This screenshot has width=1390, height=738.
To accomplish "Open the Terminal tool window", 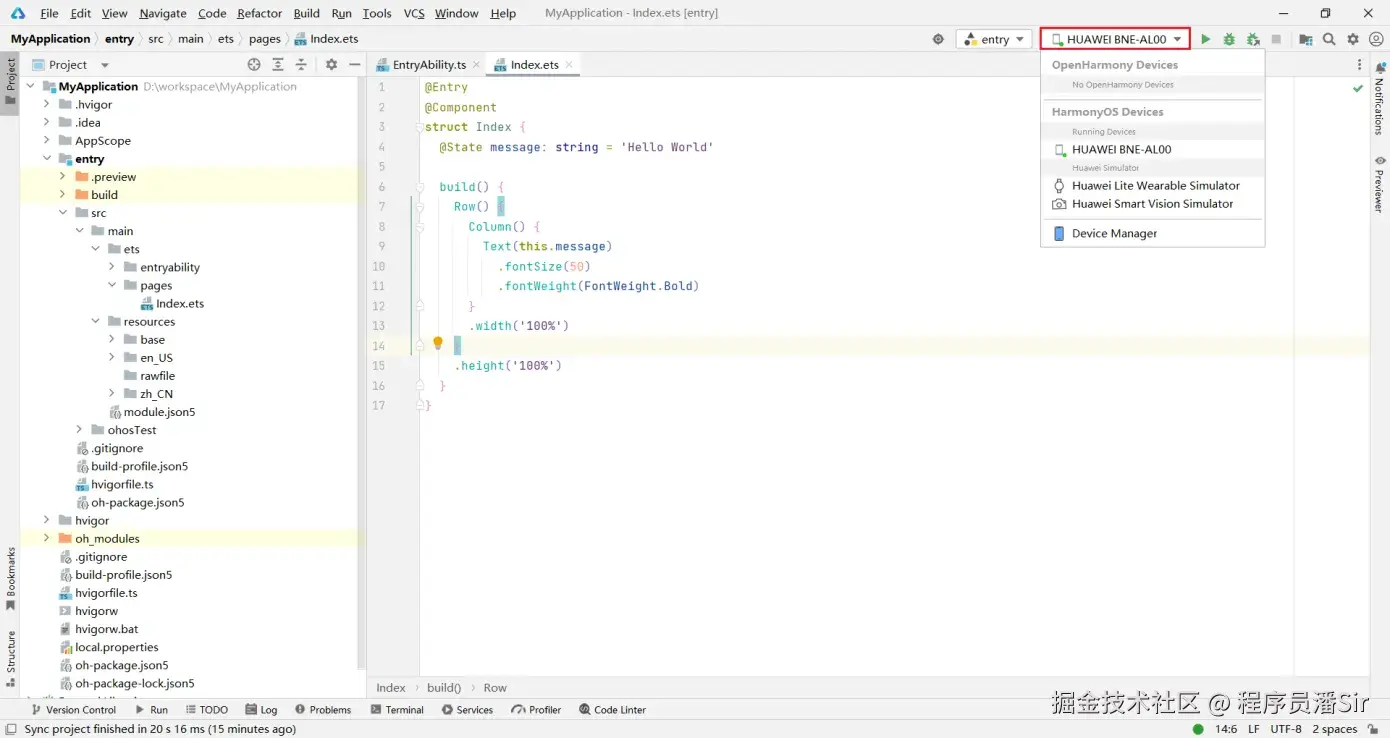I will (397, 710).
